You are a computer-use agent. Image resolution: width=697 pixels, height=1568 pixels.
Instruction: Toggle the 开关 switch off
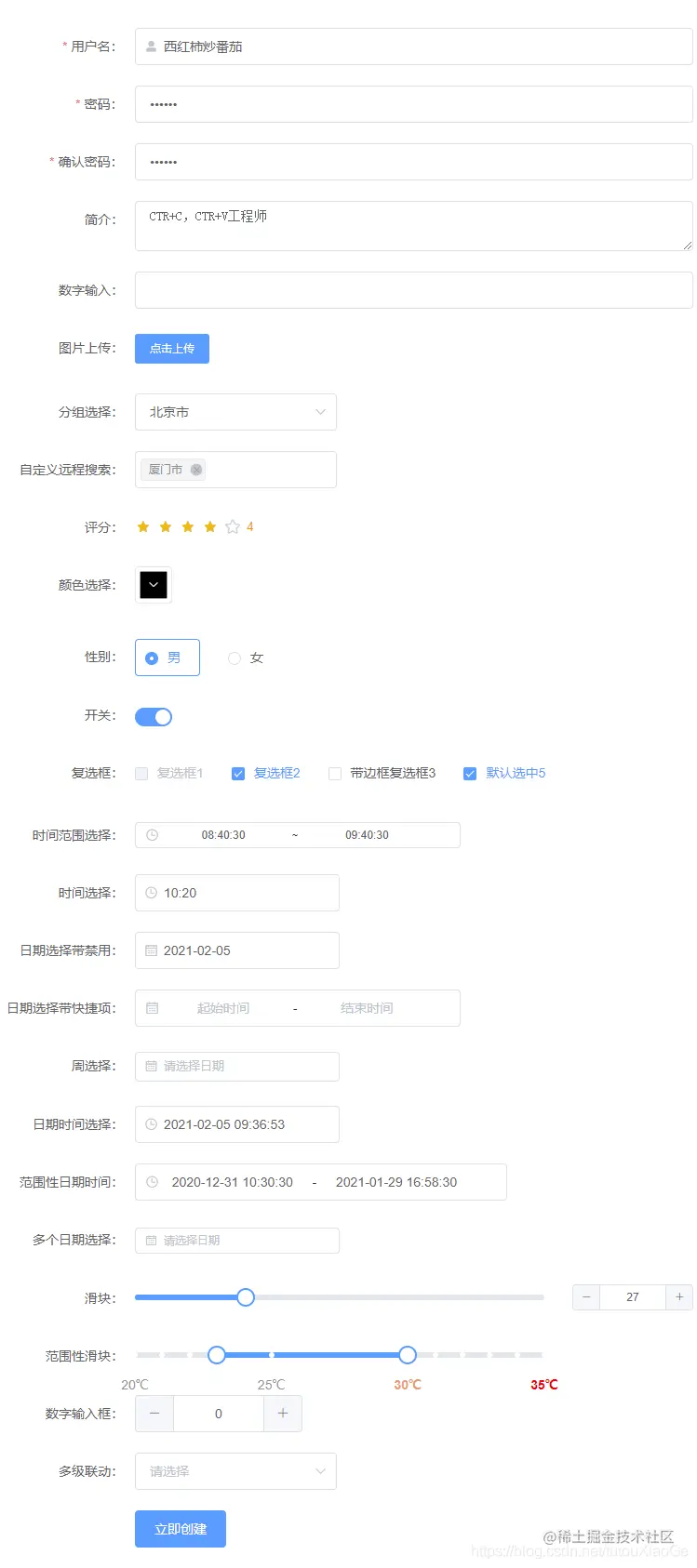tap(154, 717)
